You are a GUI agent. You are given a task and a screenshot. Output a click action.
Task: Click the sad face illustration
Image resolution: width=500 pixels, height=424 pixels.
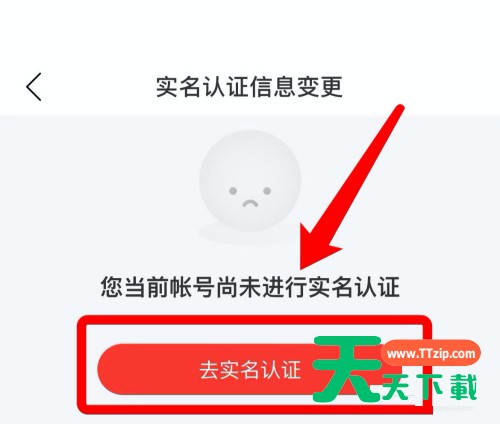(x=250, y=181)
